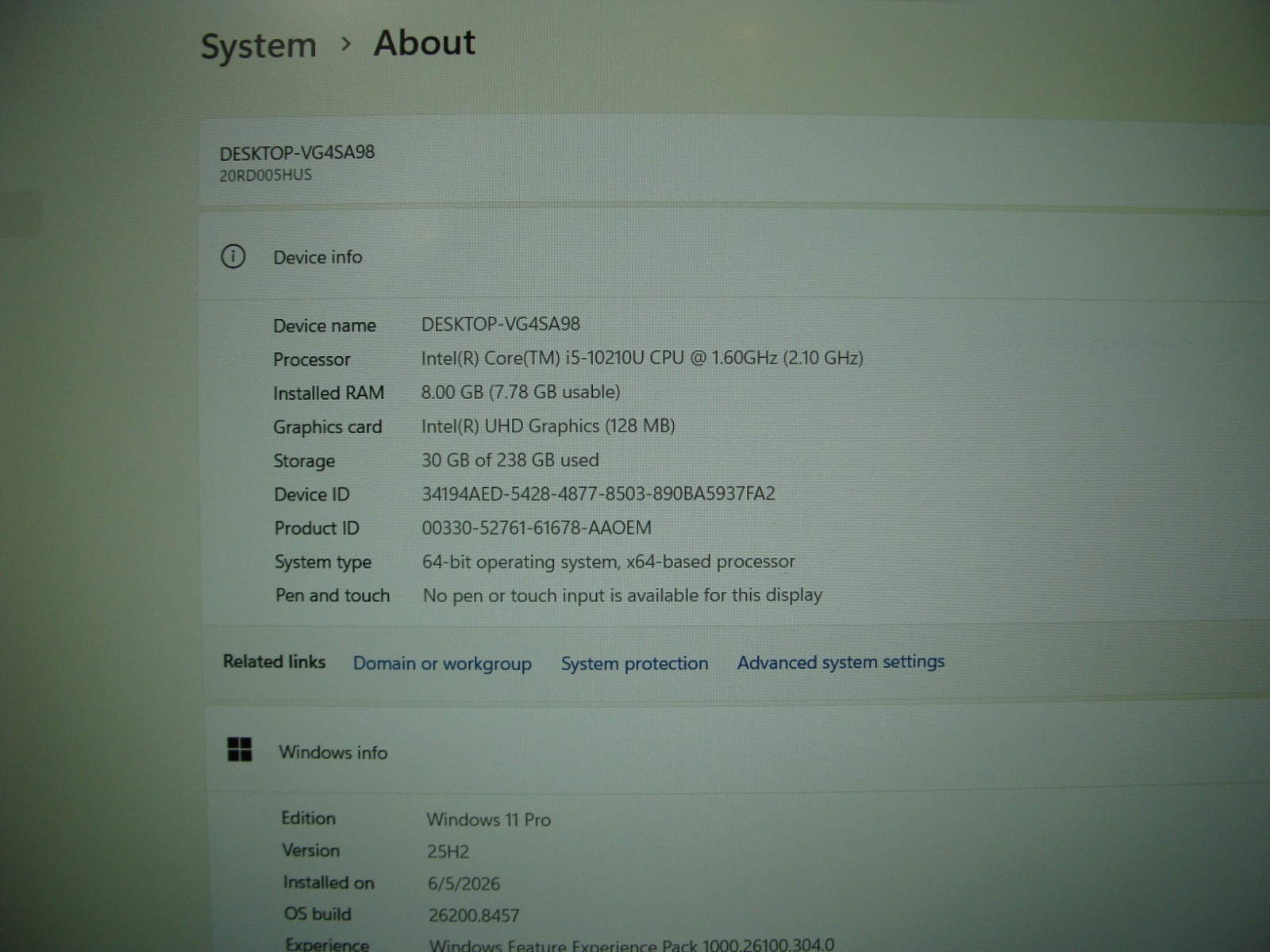1270x952 pixels.
Task: Click the Product ID label
Action: click(317, 528)
